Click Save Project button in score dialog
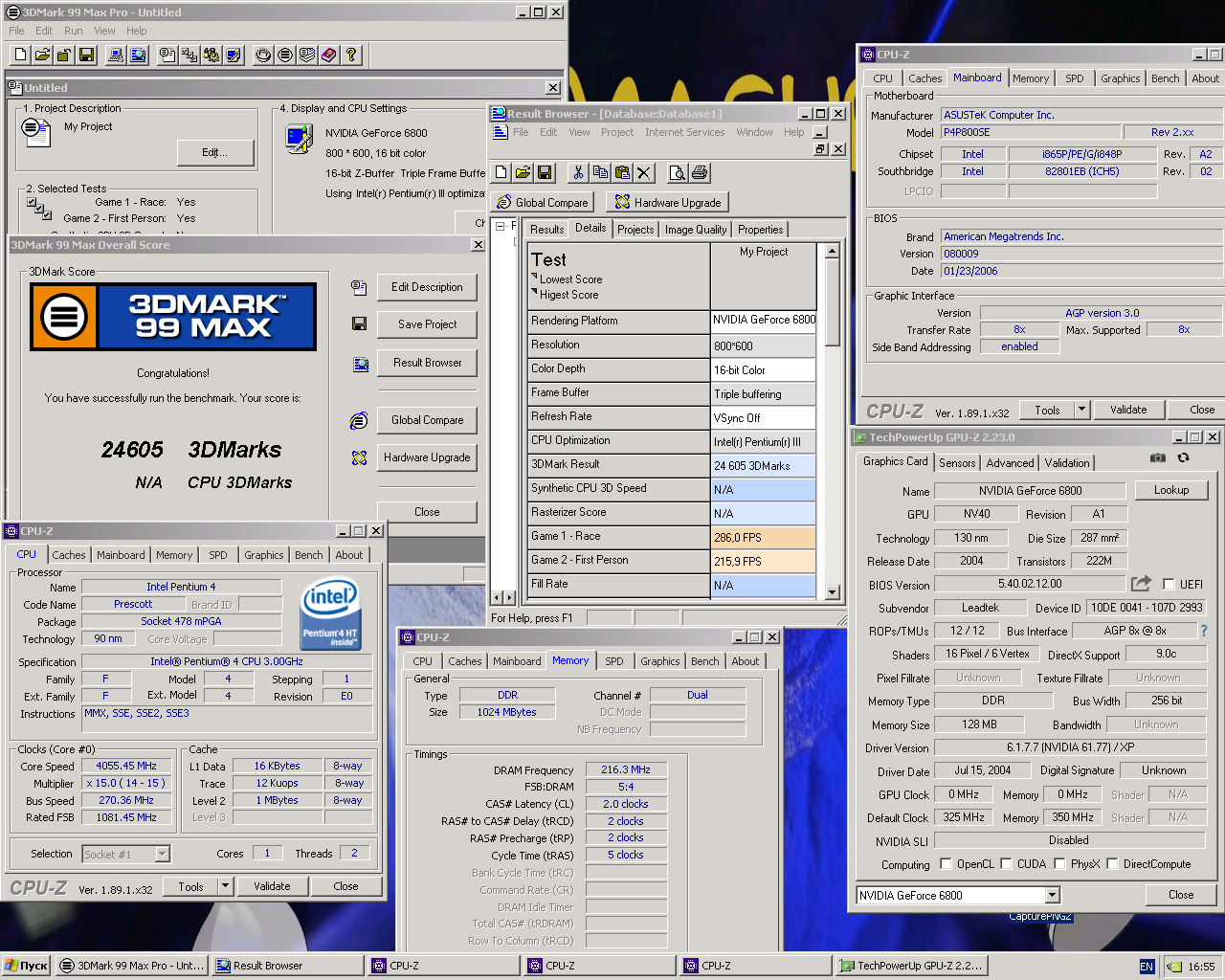The width and height of the screenshot is (1225, 980). tap(427, 324)
